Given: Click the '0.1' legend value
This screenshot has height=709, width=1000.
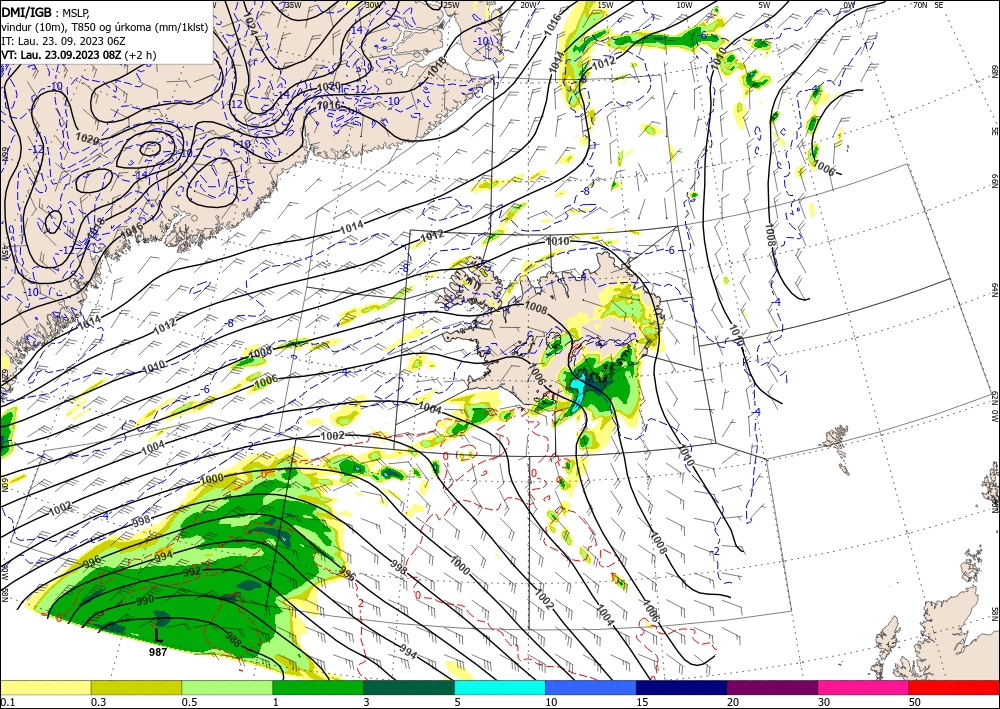Looking at the screenshot, I should pos(6,702).
